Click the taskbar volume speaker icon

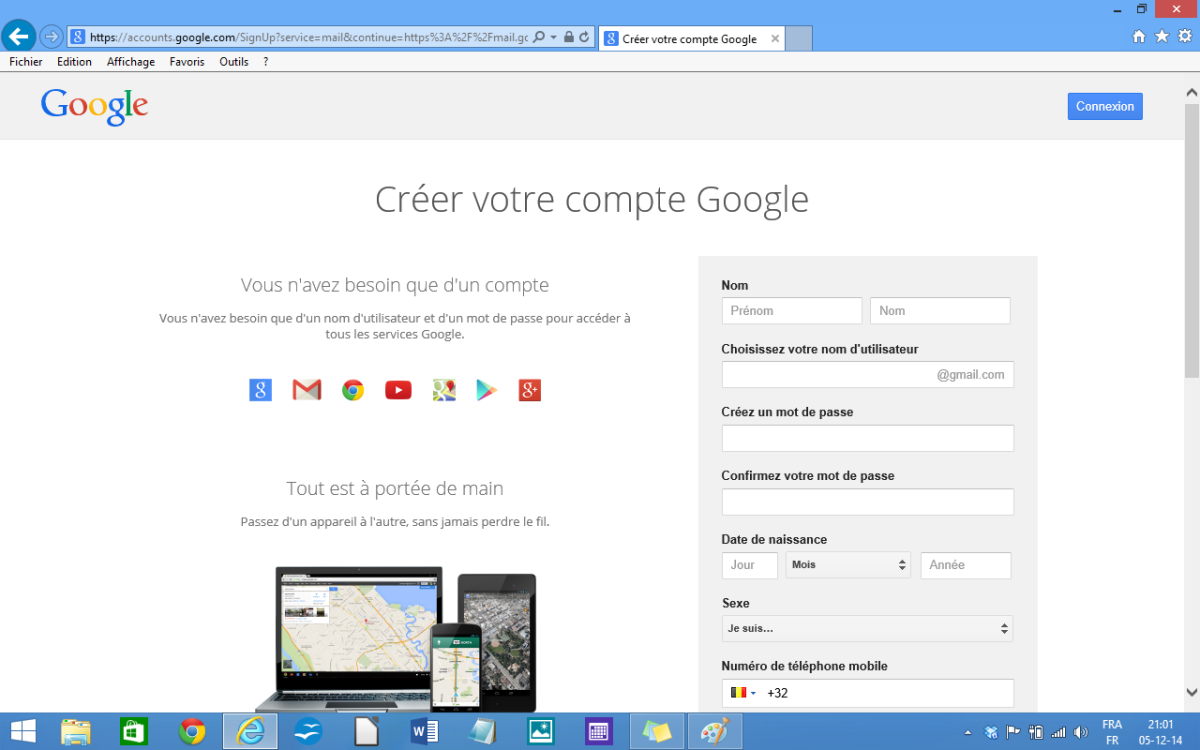(1080, 732)
